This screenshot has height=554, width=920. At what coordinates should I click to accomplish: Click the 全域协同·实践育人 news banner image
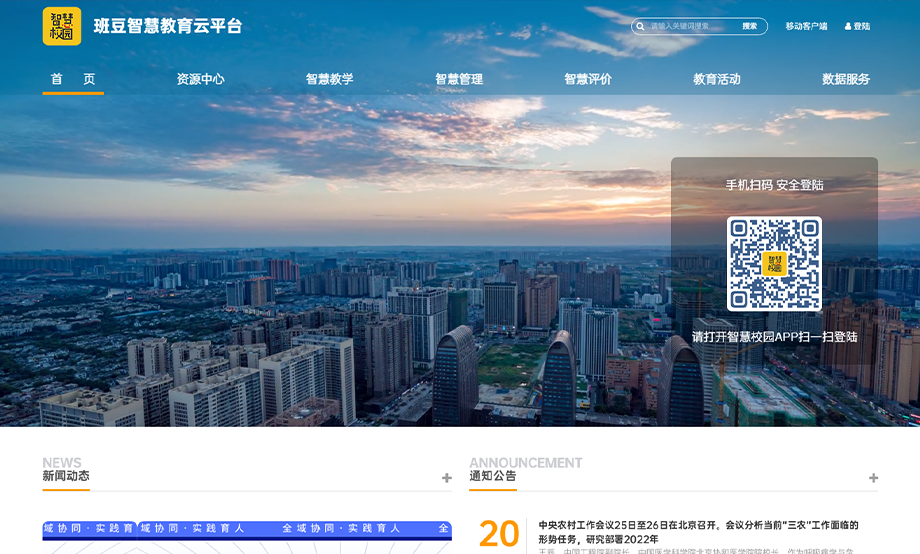click(x=247, y=537)
